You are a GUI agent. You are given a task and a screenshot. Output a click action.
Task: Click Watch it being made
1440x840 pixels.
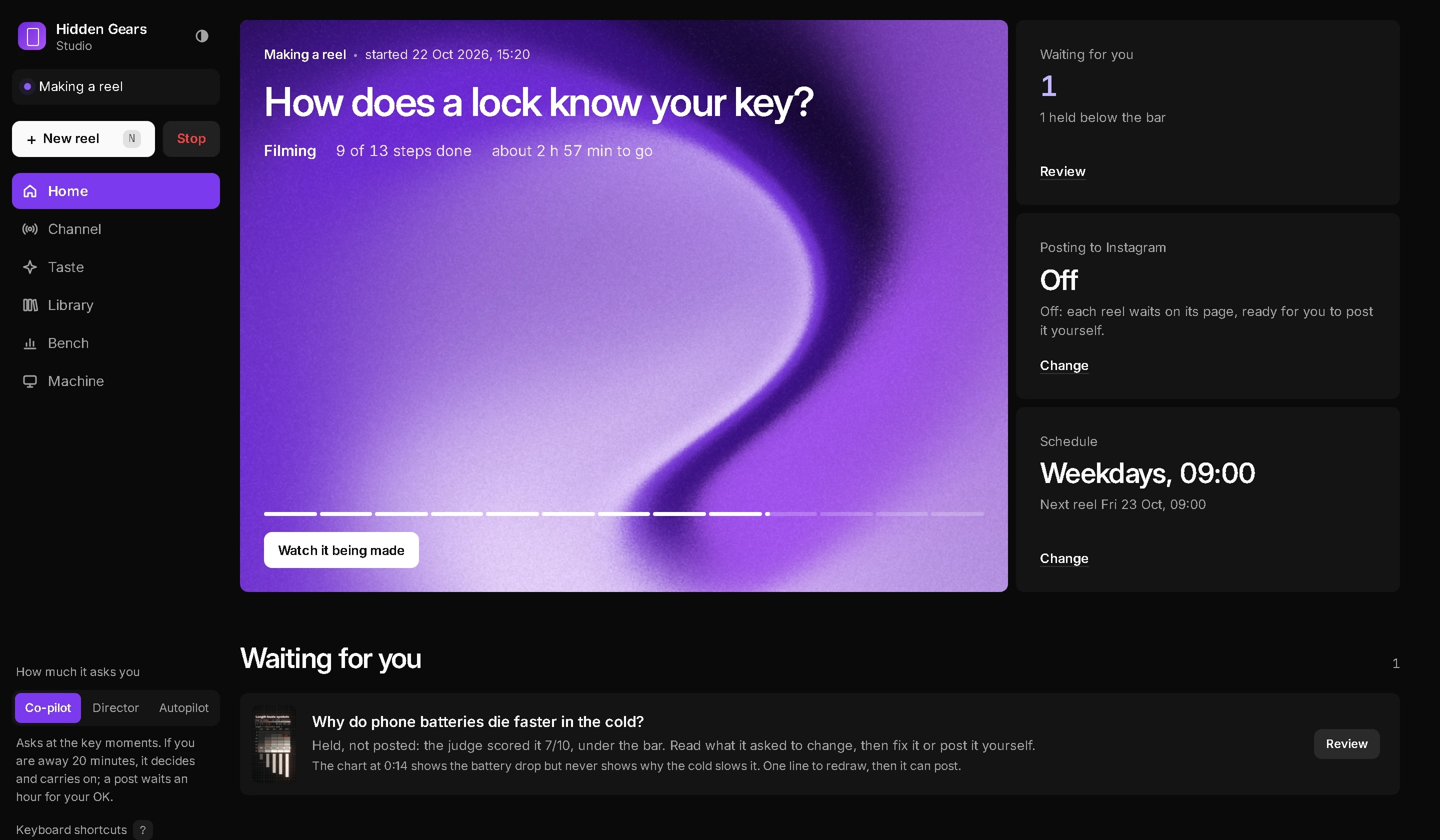[341, 550]
